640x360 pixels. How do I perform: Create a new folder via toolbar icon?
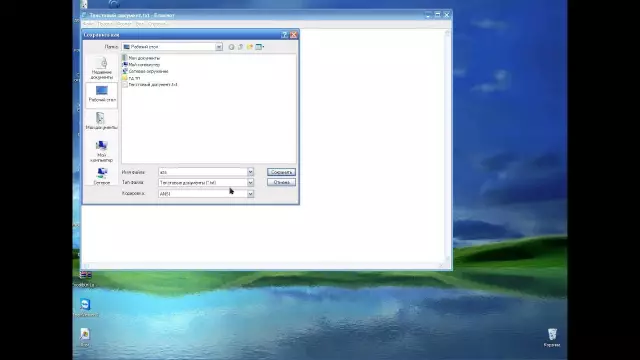click(x=249, y=47)
